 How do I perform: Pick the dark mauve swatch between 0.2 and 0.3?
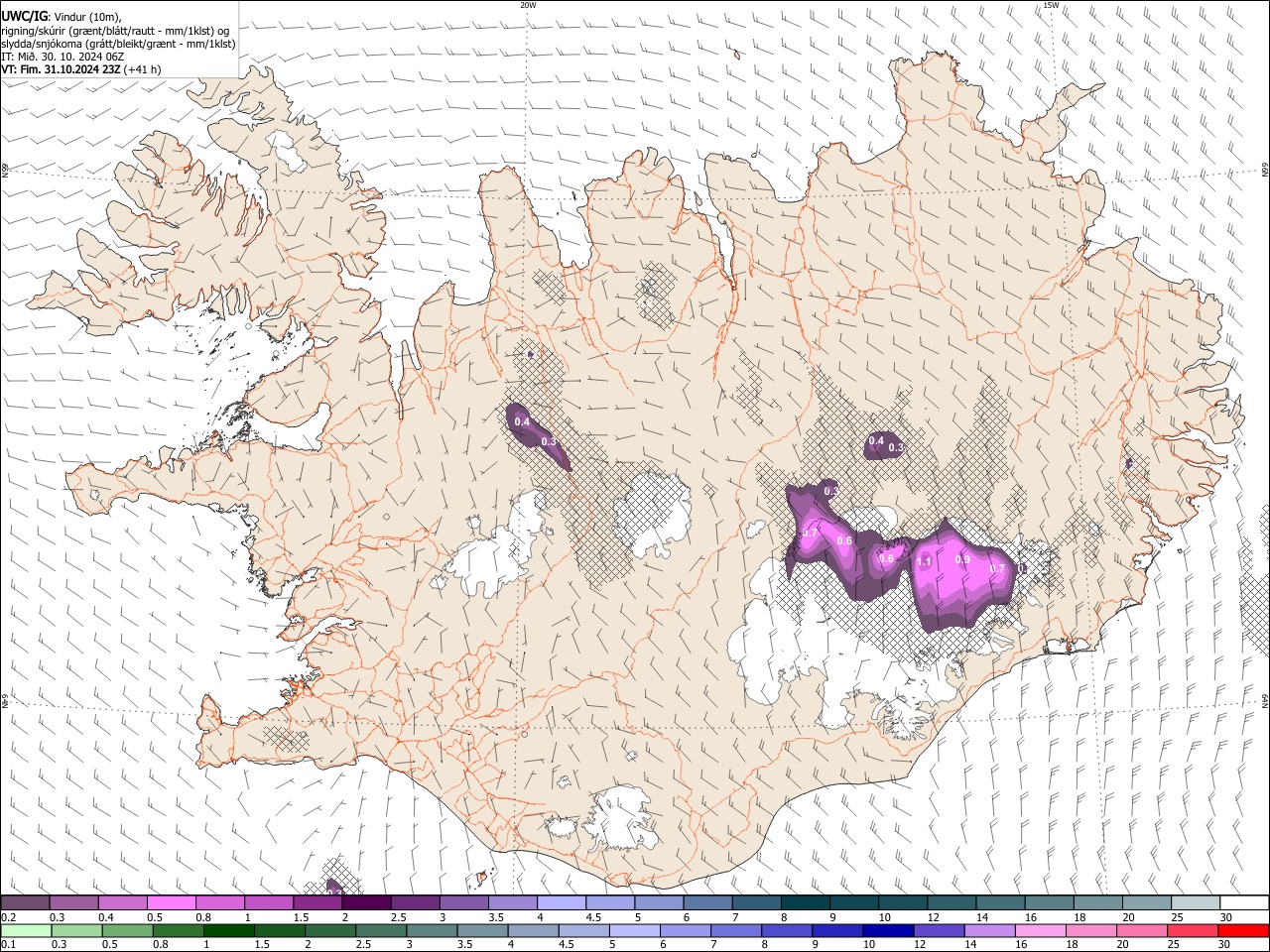[x=25, y=903]
